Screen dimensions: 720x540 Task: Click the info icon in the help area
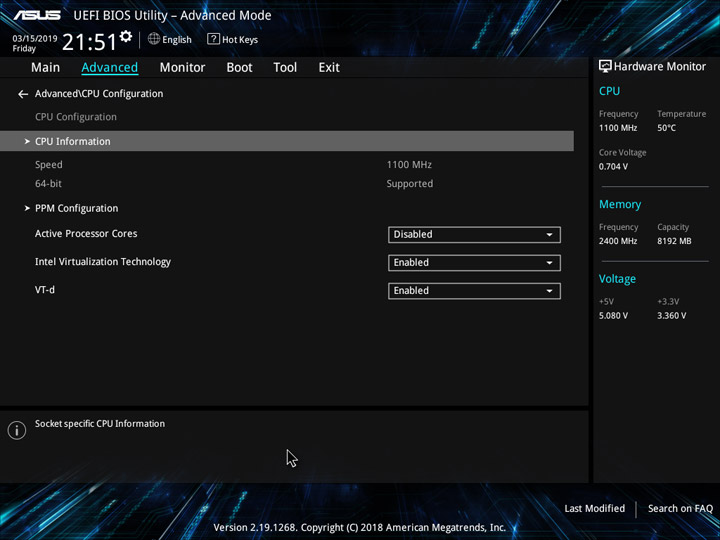17,430
